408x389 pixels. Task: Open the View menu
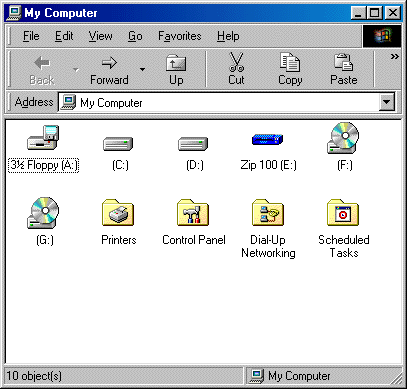point(100,36)
